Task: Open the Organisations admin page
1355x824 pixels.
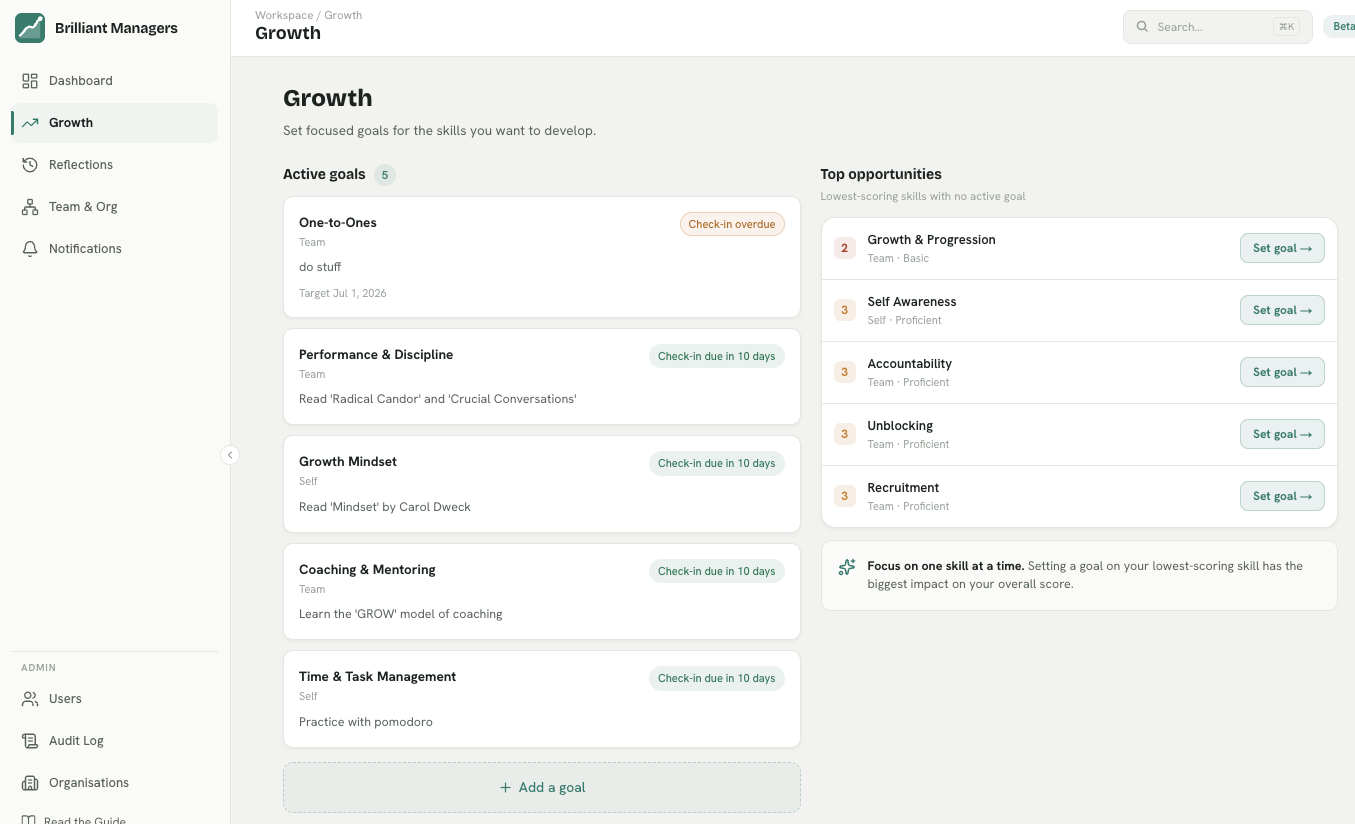Action: (x=114, y=783)
